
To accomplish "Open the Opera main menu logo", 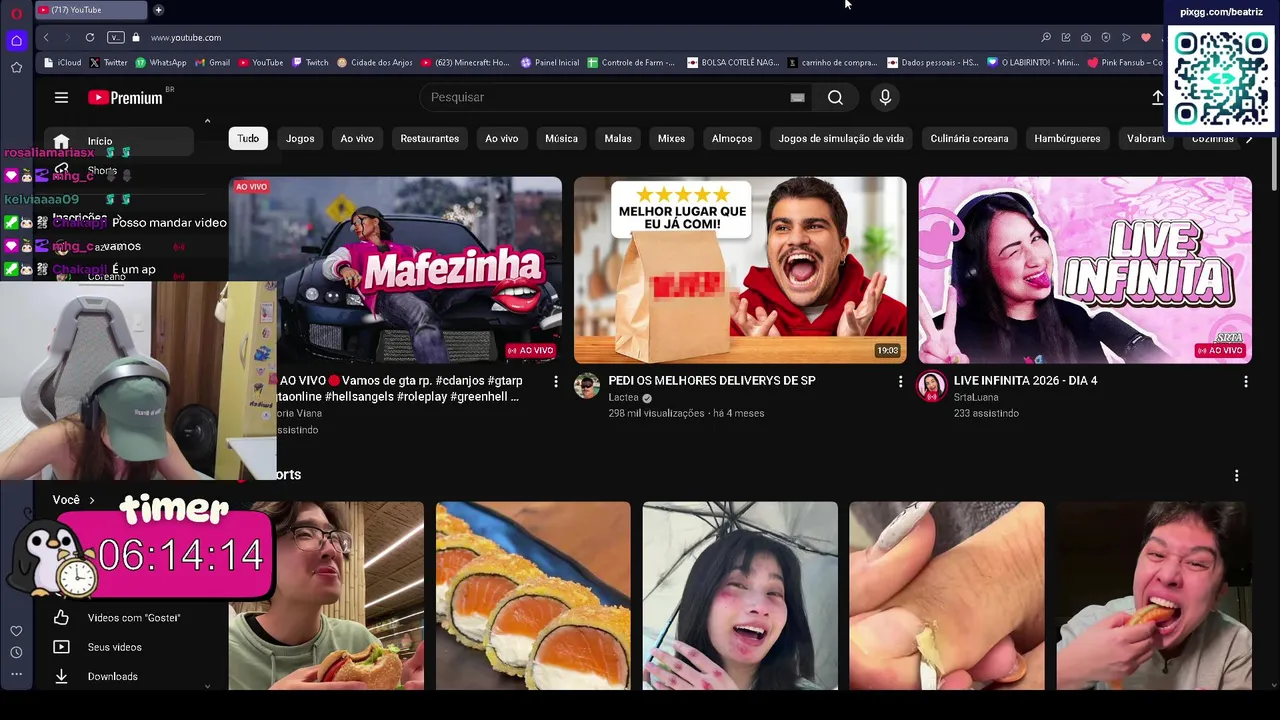I will [16, 13].
